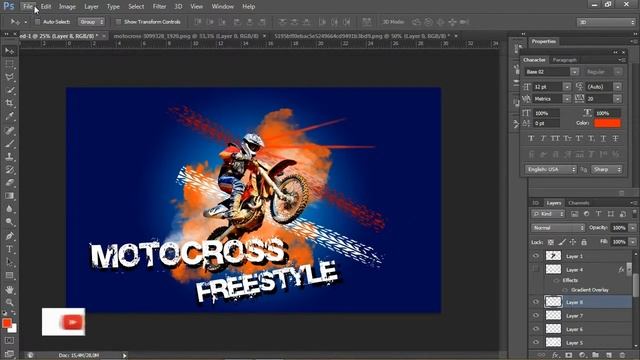The image size is (640, 360).
Task: Open the Edit menu
Action: [x=46, y=7]
